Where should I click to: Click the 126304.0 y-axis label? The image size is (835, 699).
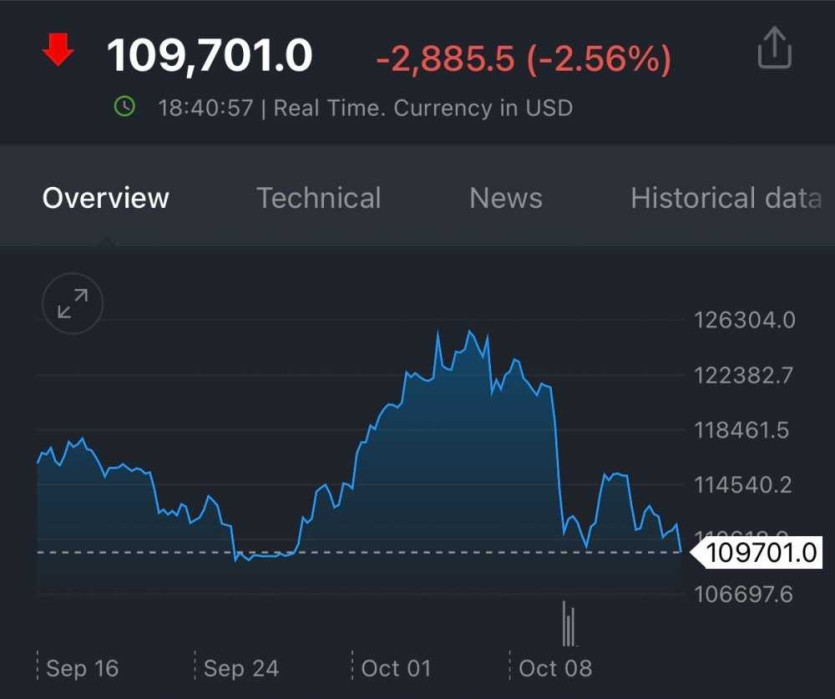(x=744, y=321)
